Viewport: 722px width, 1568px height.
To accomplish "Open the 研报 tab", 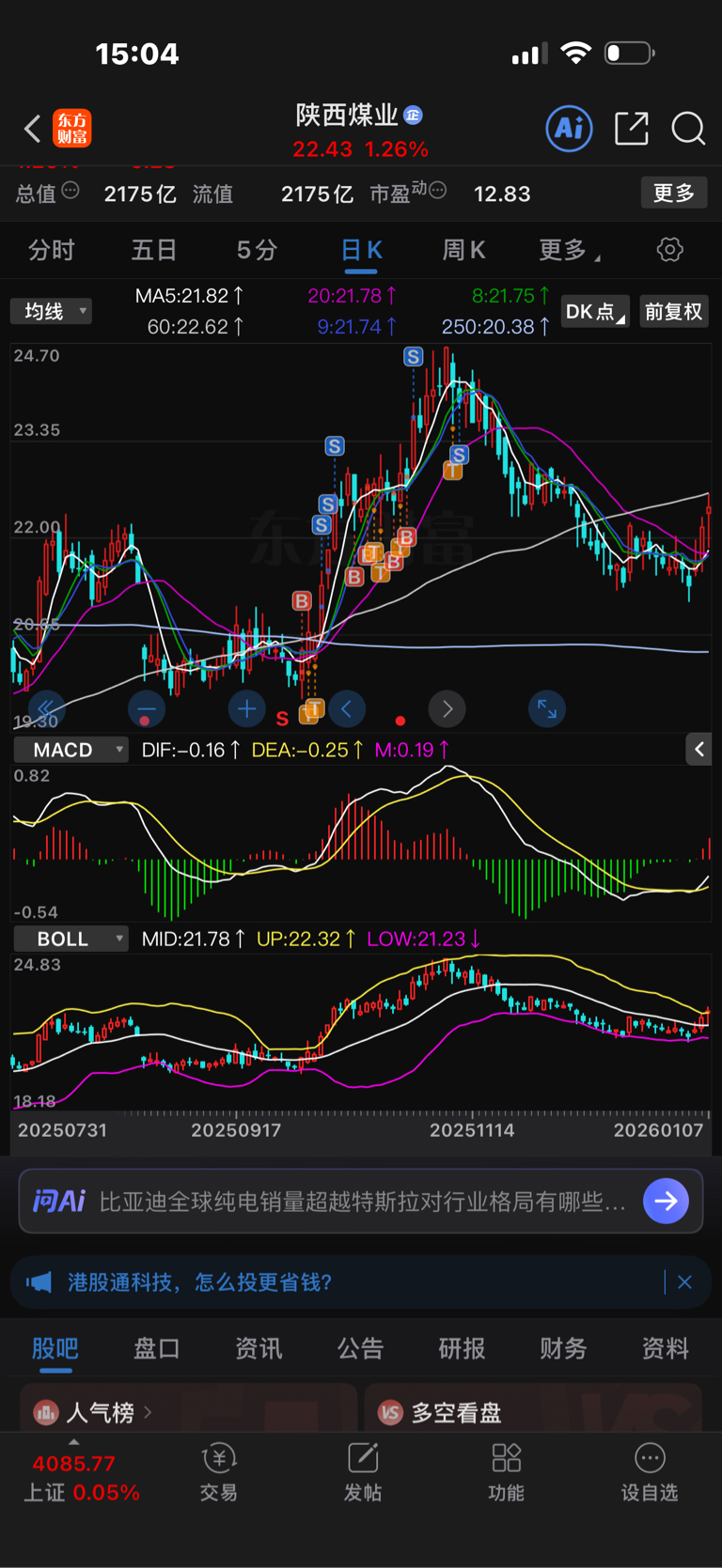I will click(x=463, y=1348).
